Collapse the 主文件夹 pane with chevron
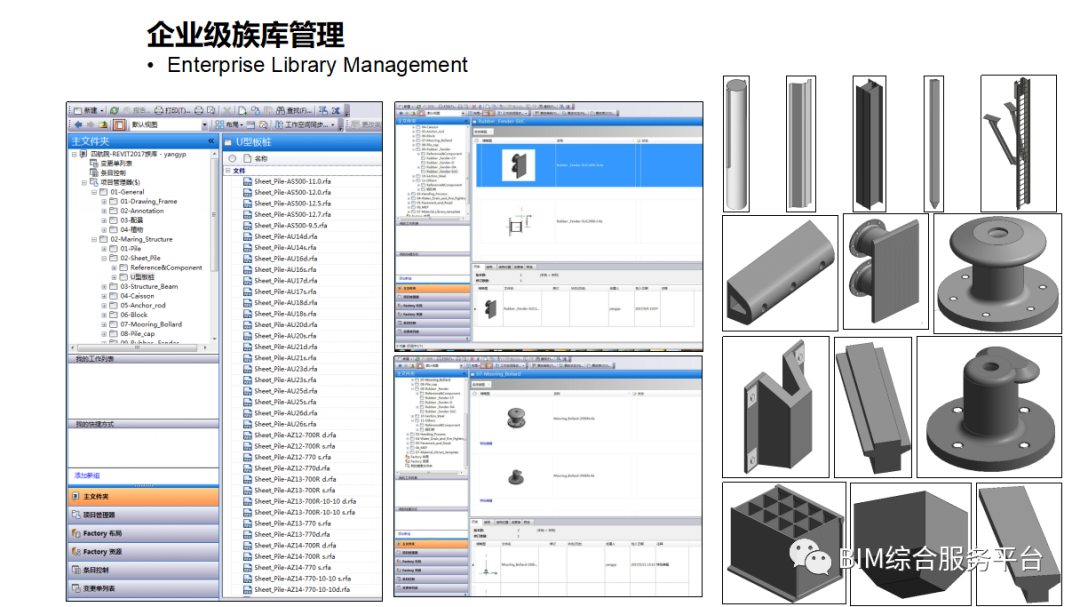 coord(211,141)
